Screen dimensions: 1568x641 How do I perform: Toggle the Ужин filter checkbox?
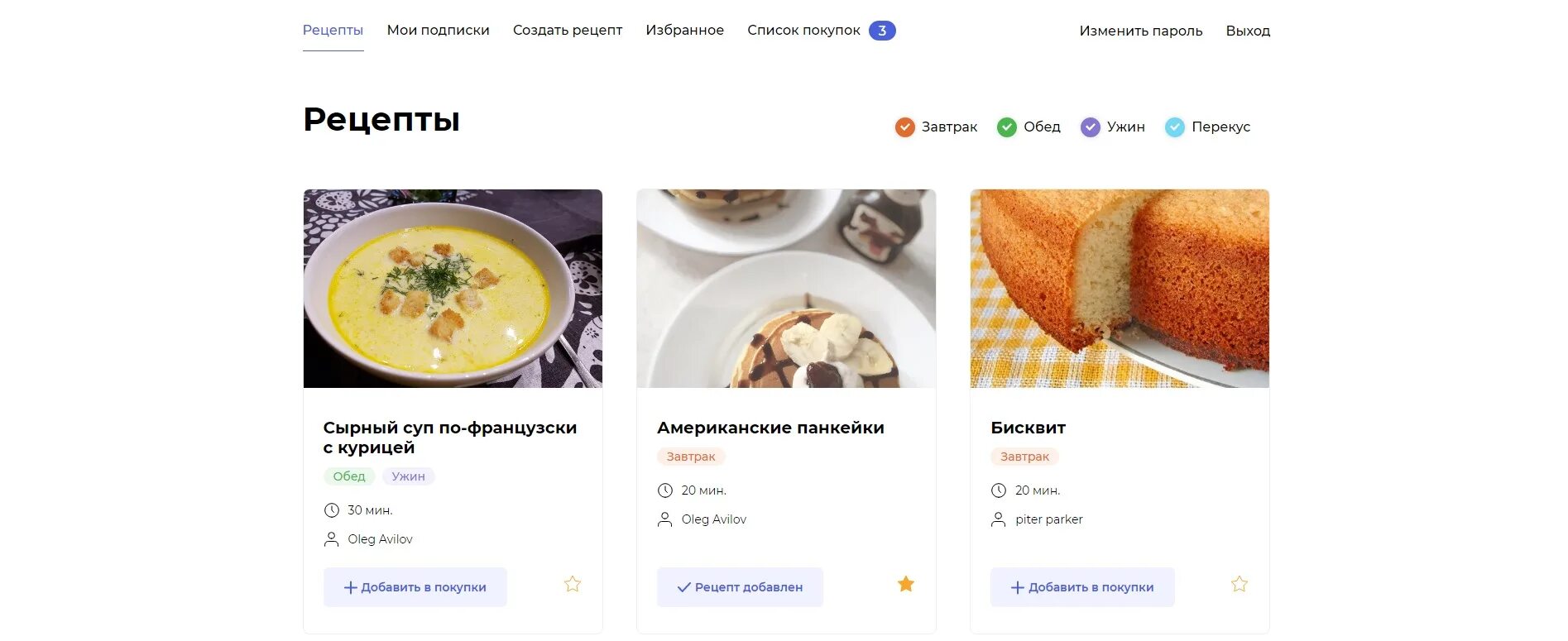coord(1091,127)
